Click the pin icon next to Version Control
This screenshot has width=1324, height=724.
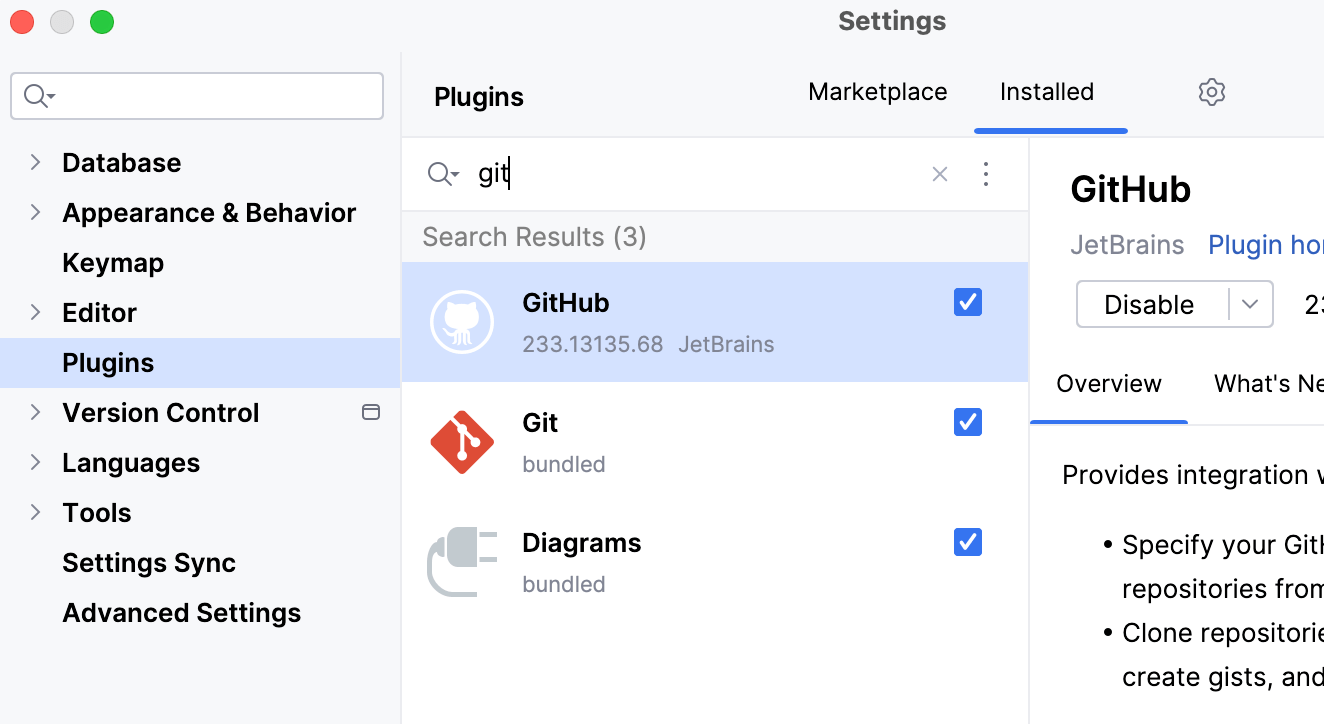click(x=371, y=411)
